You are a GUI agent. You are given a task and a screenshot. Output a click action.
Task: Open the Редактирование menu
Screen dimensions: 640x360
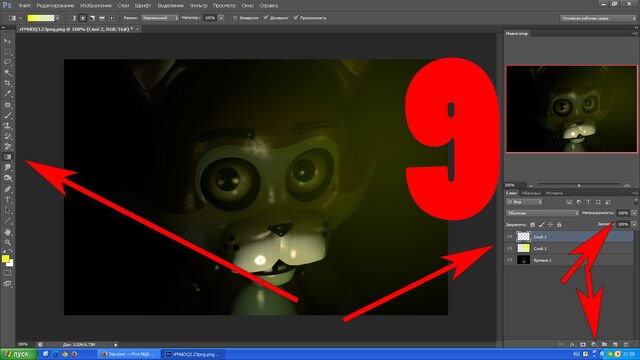56,6
